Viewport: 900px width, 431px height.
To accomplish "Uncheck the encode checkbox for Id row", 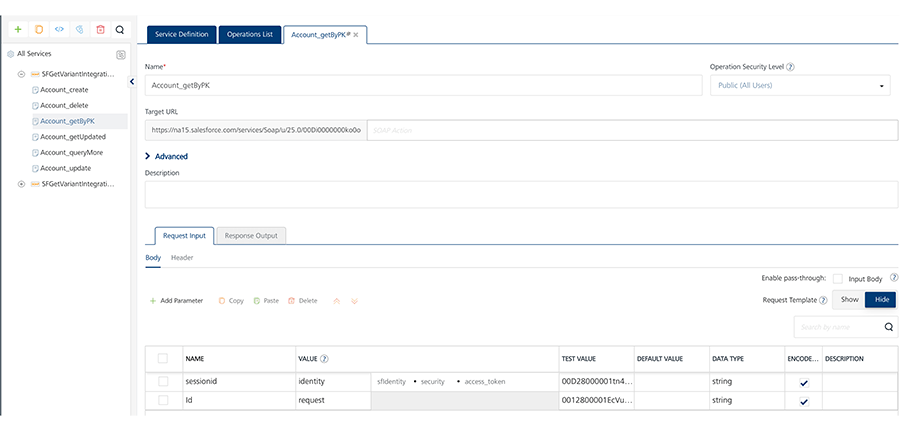I will coord(803,401).
